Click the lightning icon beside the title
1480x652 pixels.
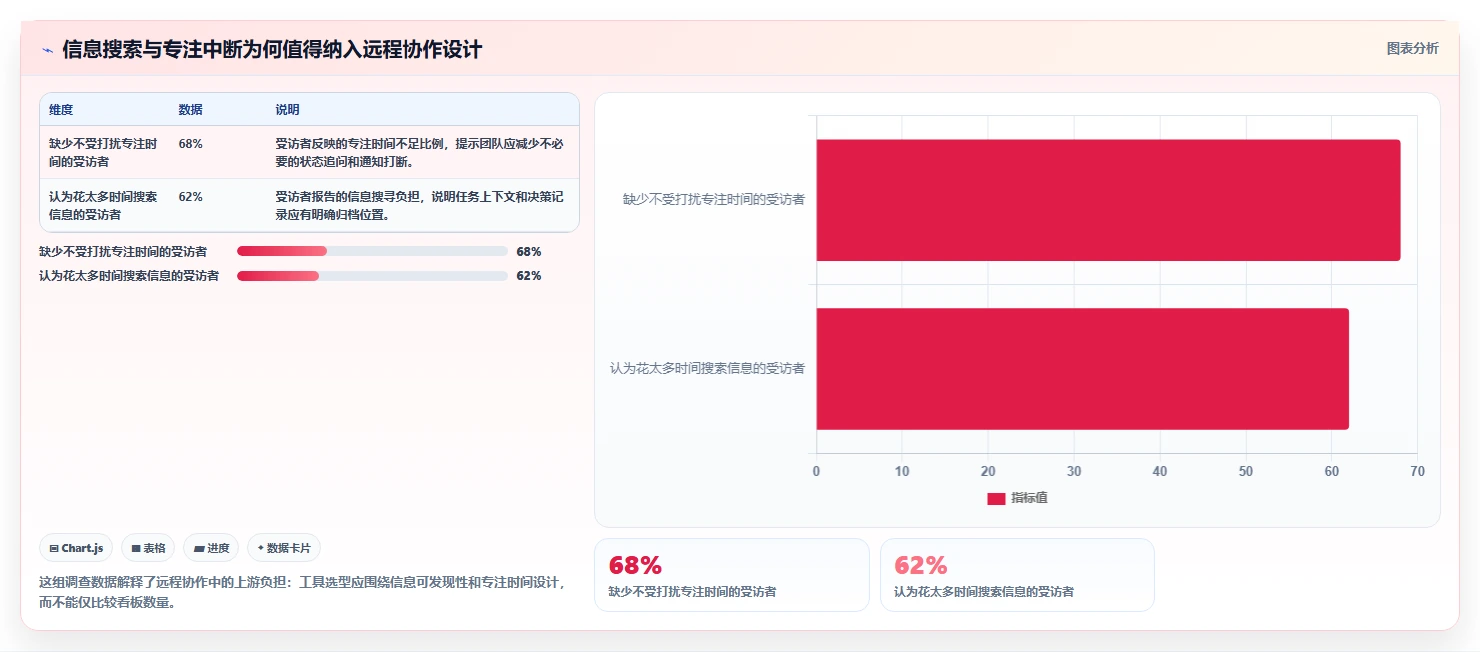(47, 50)
